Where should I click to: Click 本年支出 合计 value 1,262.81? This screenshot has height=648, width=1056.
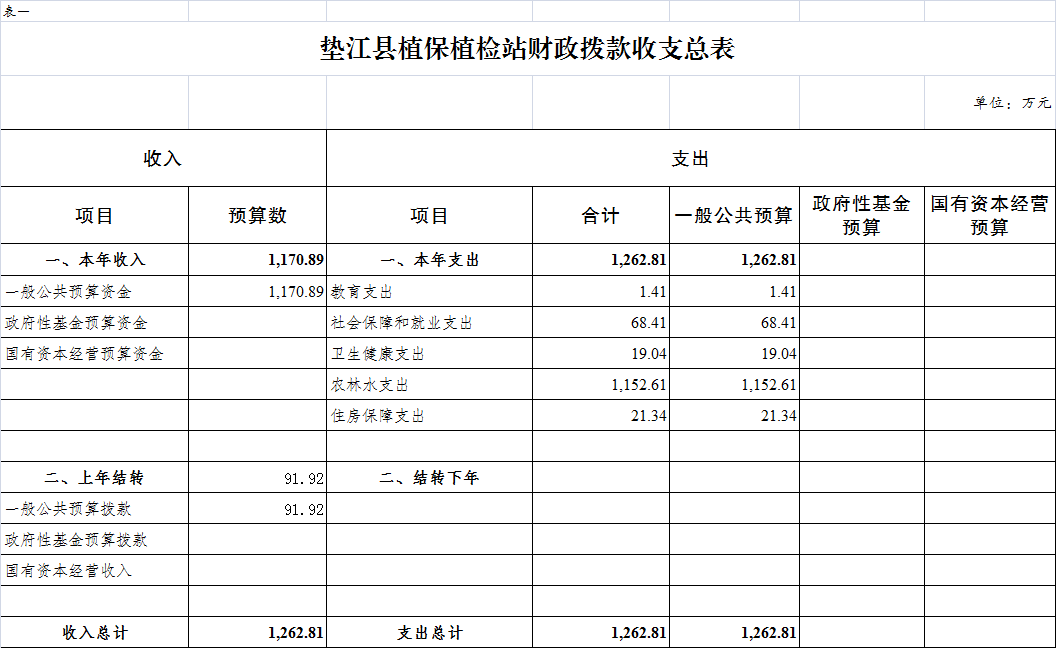tap(638, 260)
